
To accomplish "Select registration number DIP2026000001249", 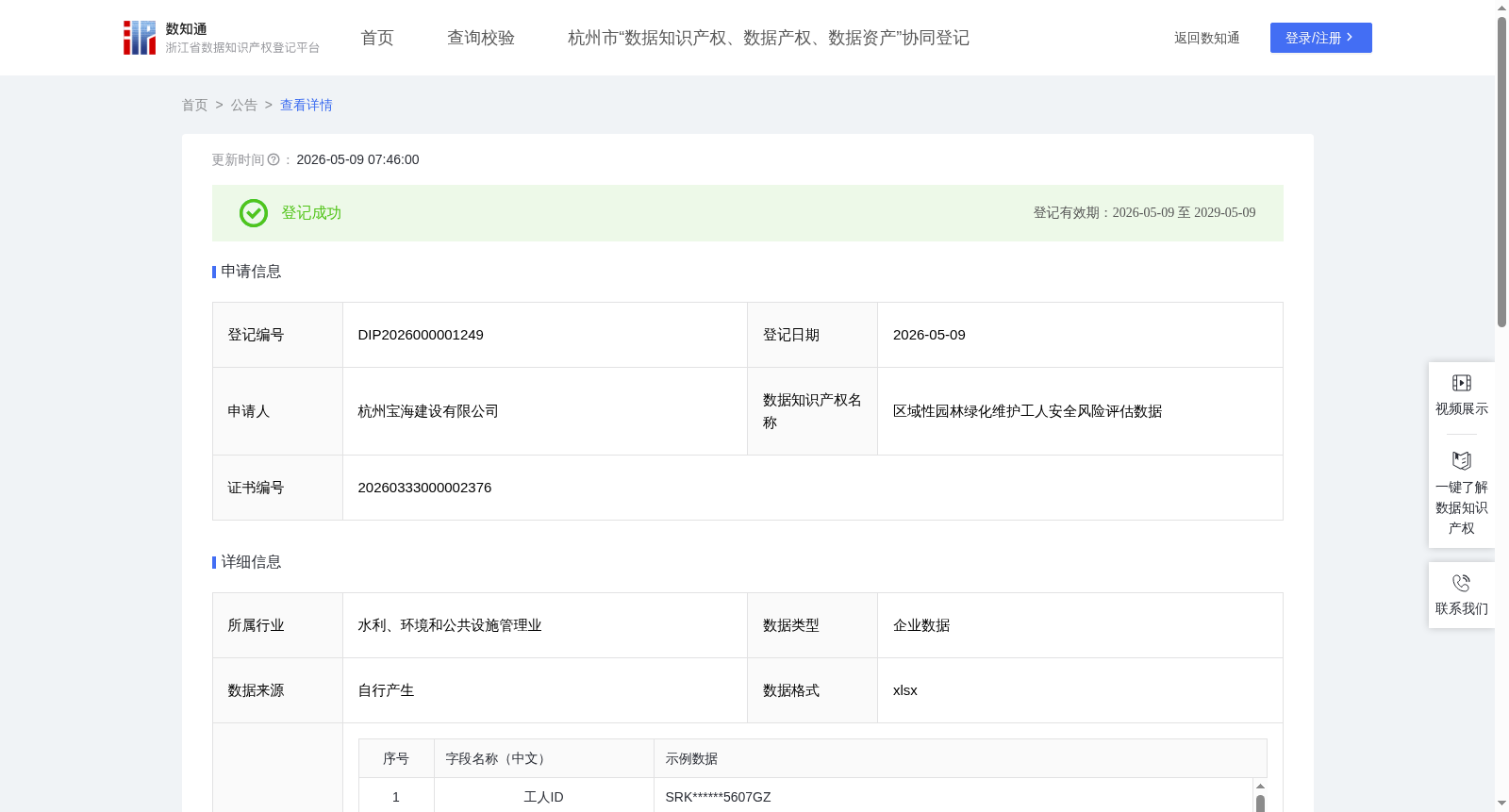I will 421,335.
